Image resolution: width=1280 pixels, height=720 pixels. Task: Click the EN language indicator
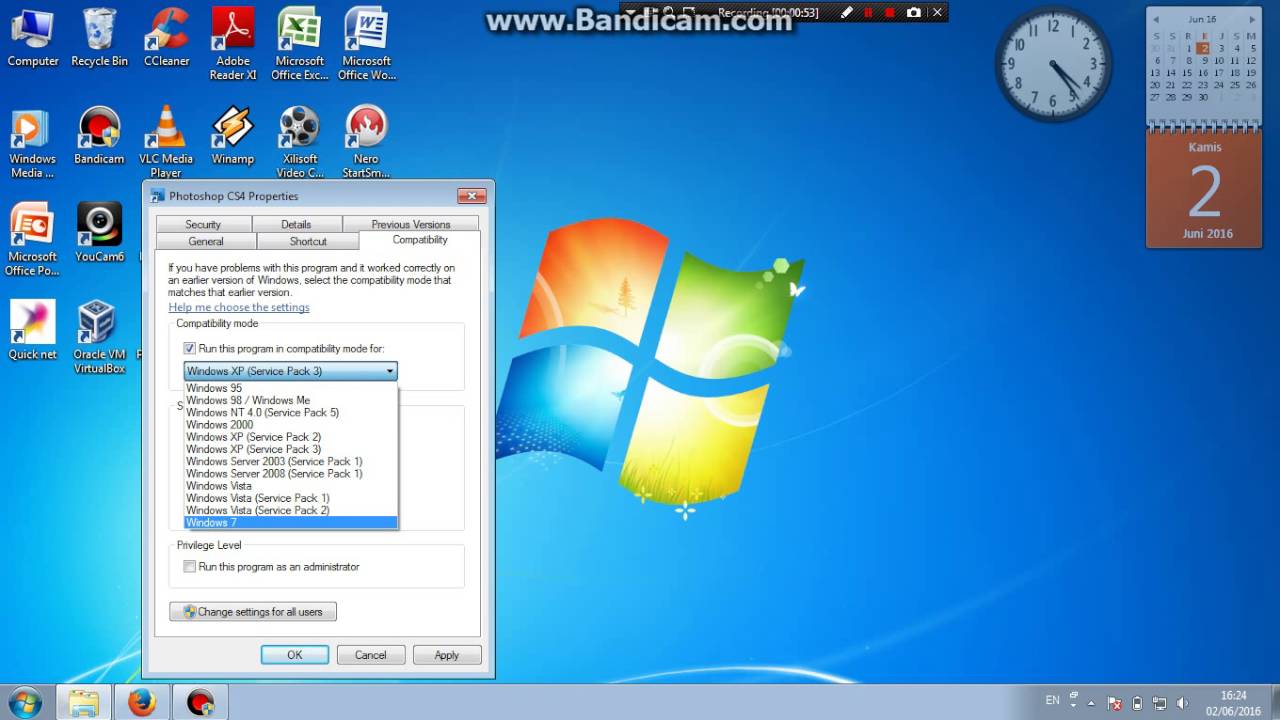(x=1053, y=701)
